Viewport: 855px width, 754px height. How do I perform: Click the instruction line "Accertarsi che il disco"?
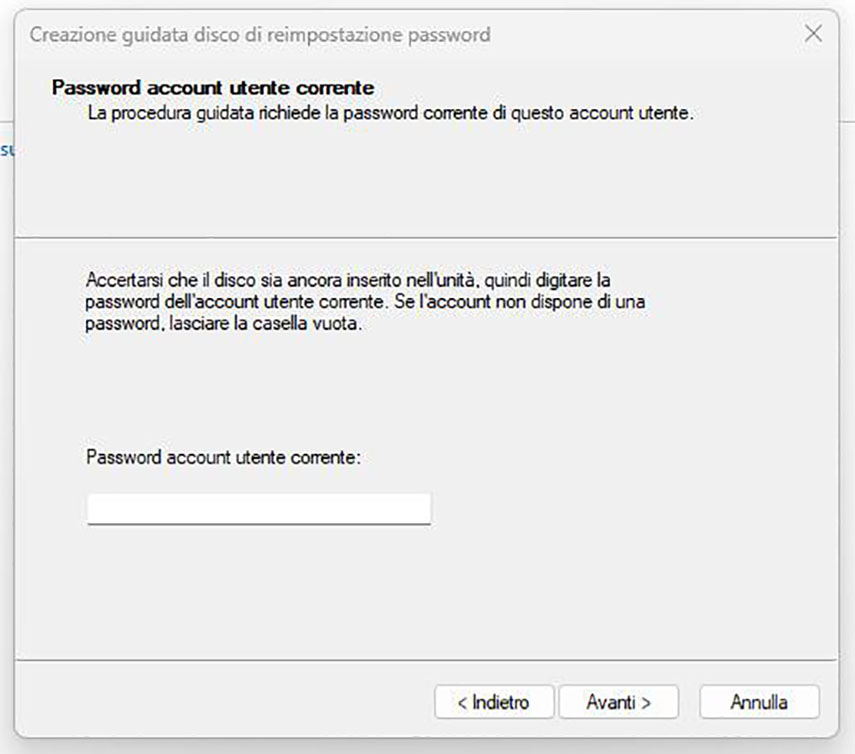click(x=180, y=277)
